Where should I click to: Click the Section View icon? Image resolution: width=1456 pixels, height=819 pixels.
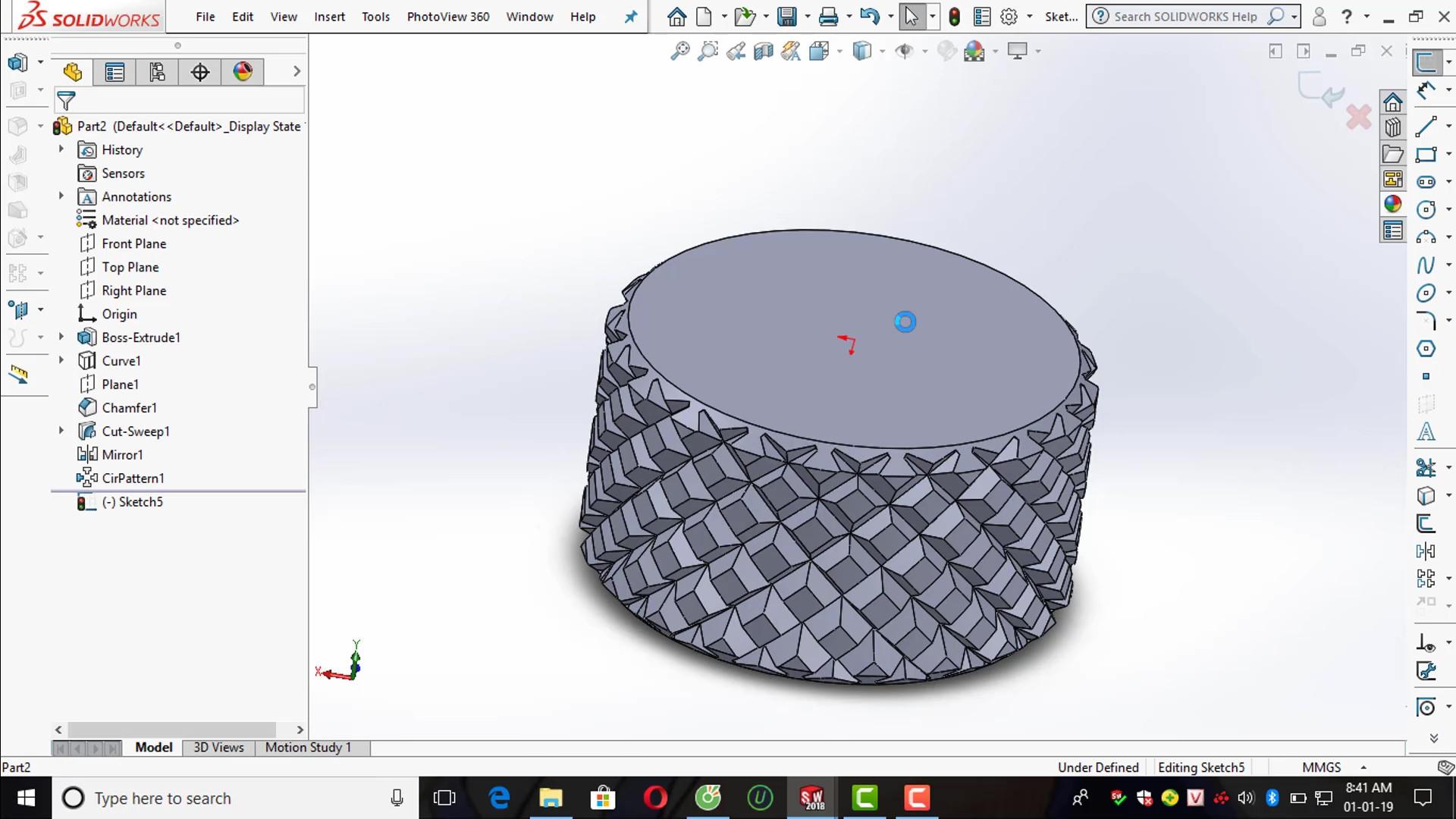coord(763,52)
